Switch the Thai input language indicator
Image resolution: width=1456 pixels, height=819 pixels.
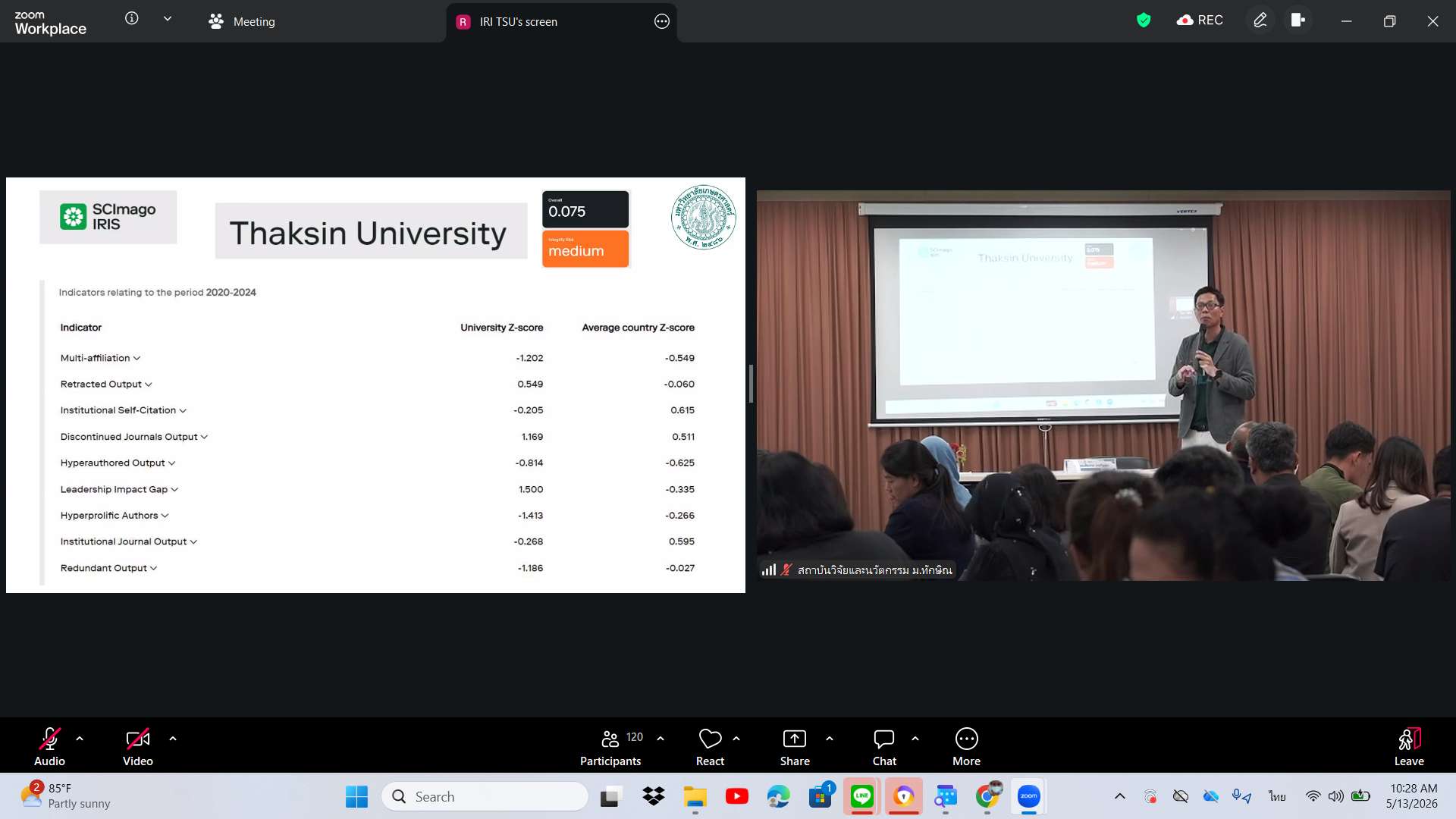click(x=1277, y=796)
